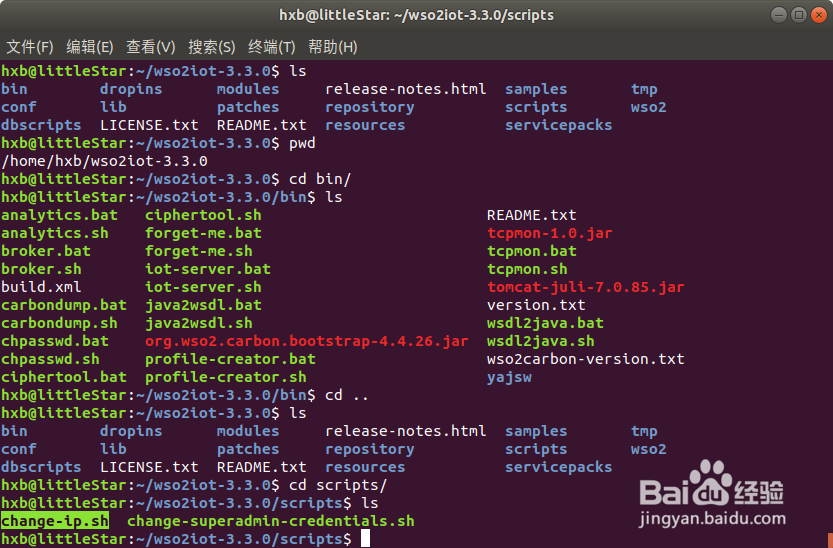The height and width of the screenshot is (548, 833).
Task: Click java2wsdl.sh file name
Action: (199, 323)
